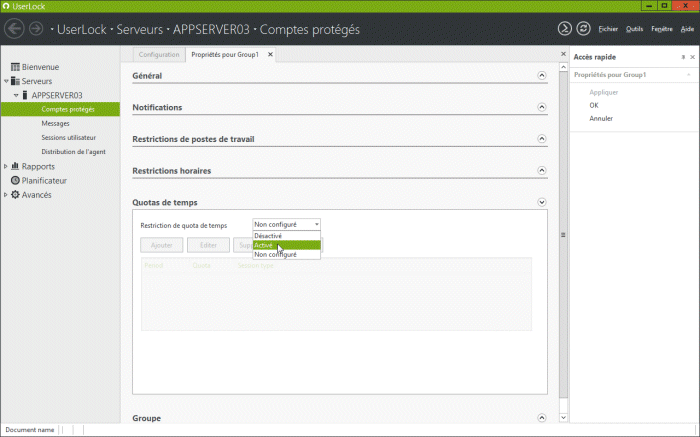Image resolution: width=700 pixels, height=437 pixels.
Task: Close the Propriétés pour Group1 tab
Action: pos(270,54)
